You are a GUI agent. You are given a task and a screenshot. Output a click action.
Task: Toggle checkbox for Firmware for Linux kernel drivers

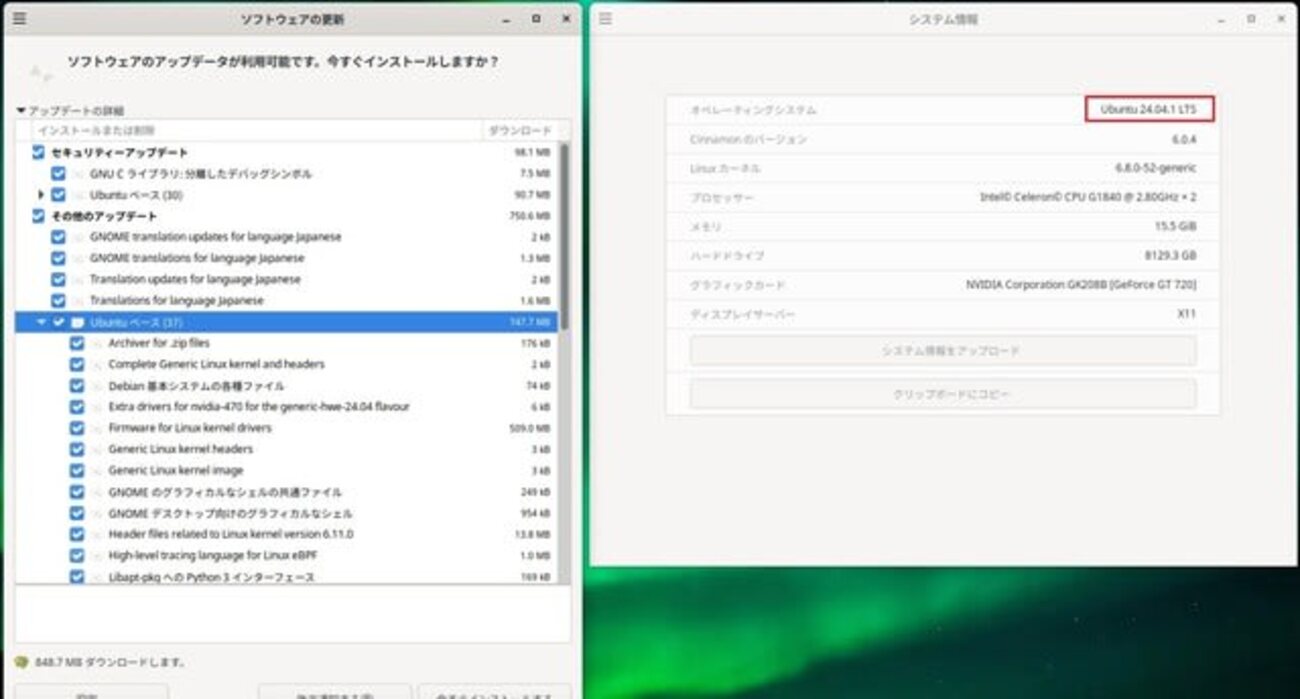[77, 428]
